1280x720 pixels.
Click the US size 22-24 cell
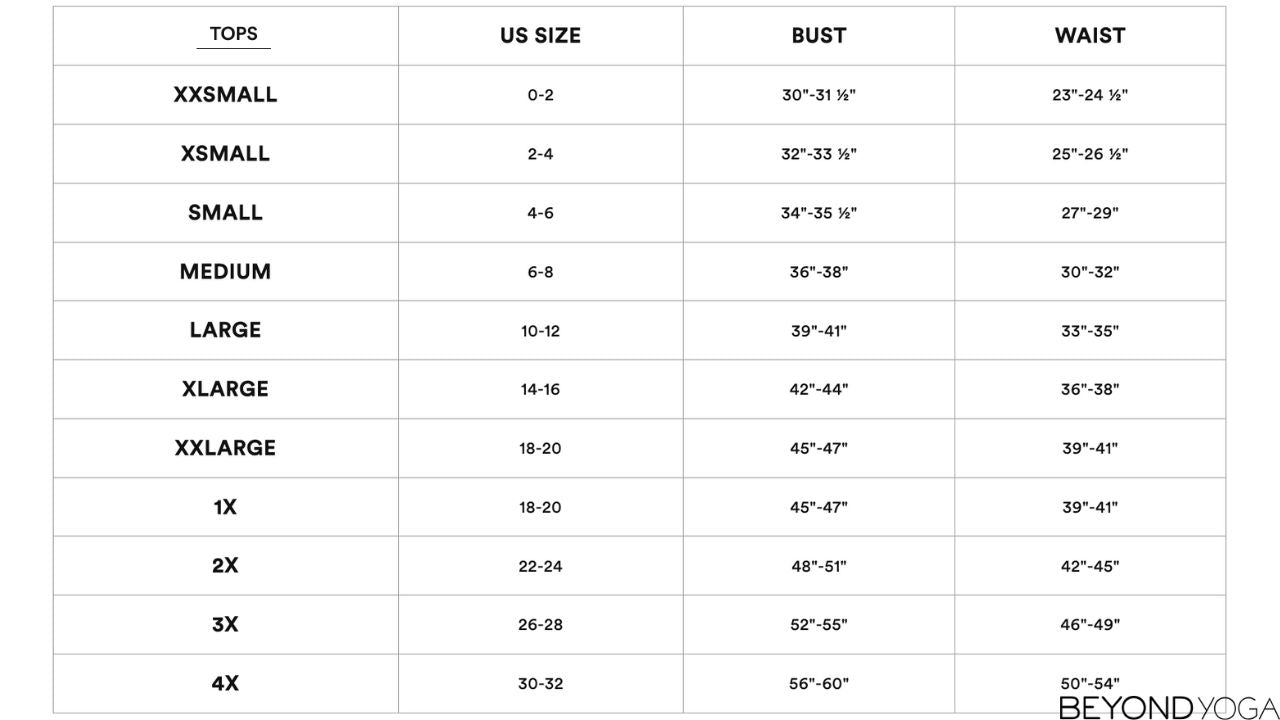click(540, 566)
